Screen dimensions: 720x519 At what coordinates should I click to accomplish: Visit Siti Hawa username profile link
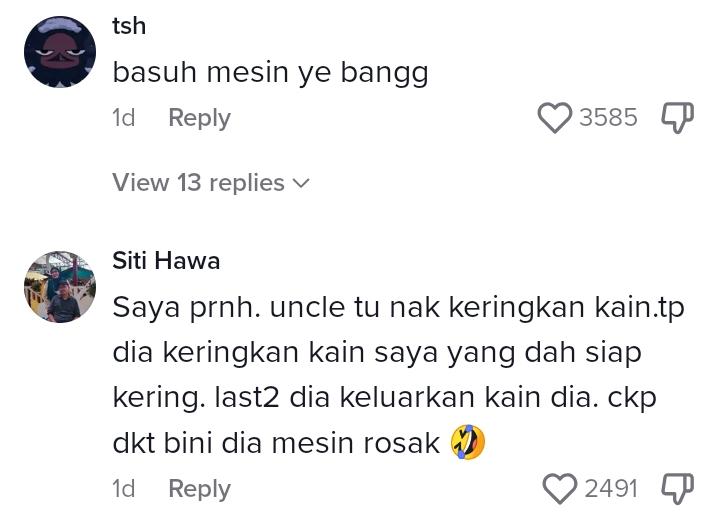tap(166, 261)
